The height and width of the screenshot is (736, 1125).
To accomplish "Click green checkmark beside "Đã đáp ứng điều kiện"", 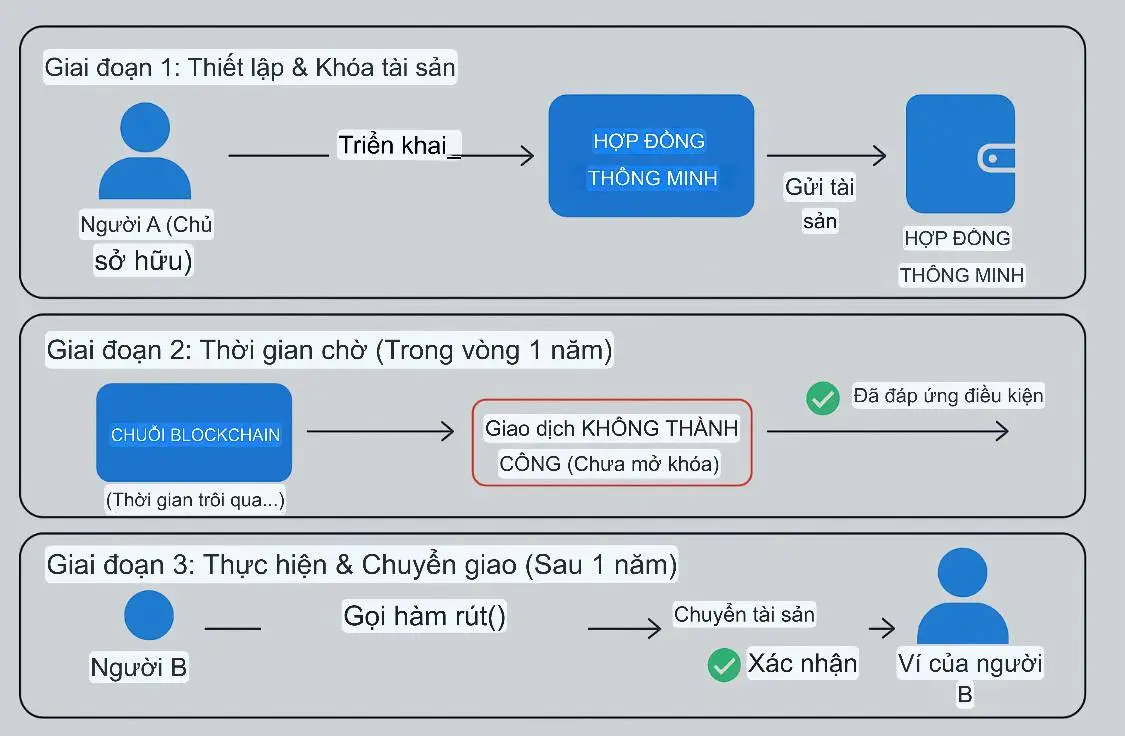I will pyautogui.click(x=823, y=398).
